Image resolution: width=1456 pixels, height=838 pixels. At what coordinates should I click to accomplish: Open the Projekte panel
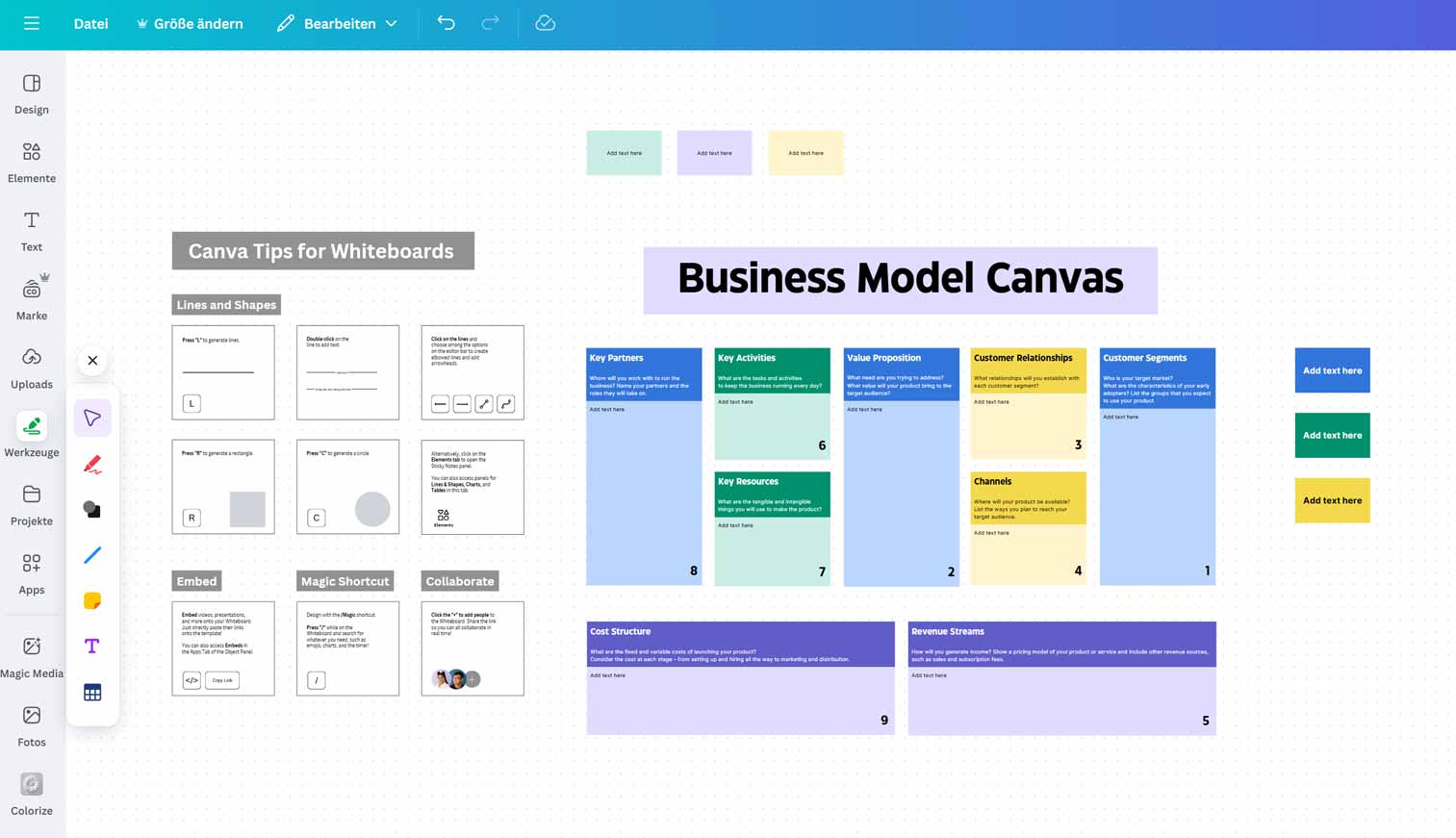[32, 505]
